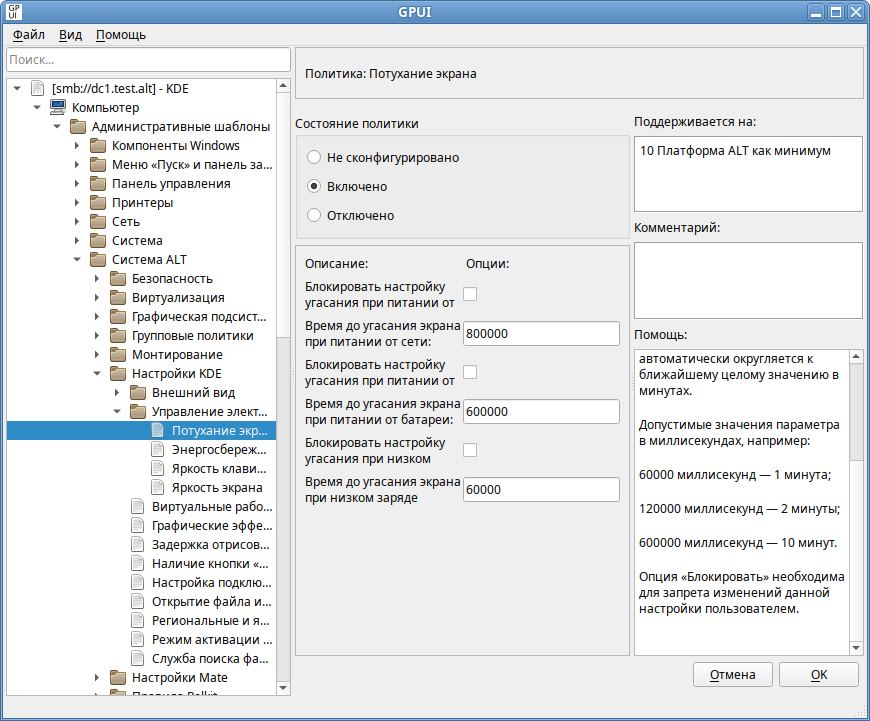Screen dimensions: 870x721
Task: Select the Не сконфигурировано radio button
Action: pyautogui.click(x=314, y=157)
